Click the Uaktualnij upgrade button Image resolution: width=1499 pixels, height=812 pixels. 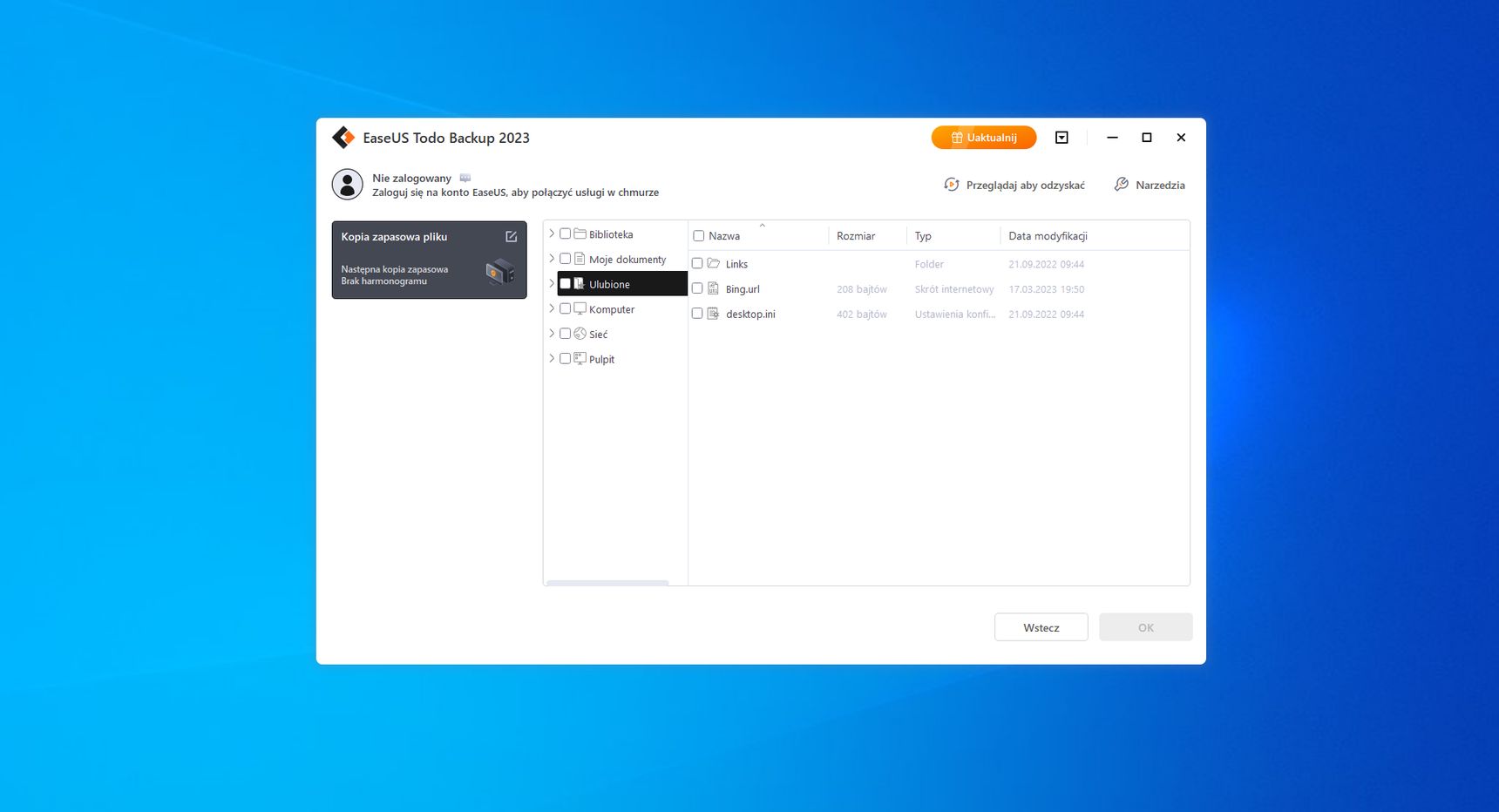click(984, 138)
